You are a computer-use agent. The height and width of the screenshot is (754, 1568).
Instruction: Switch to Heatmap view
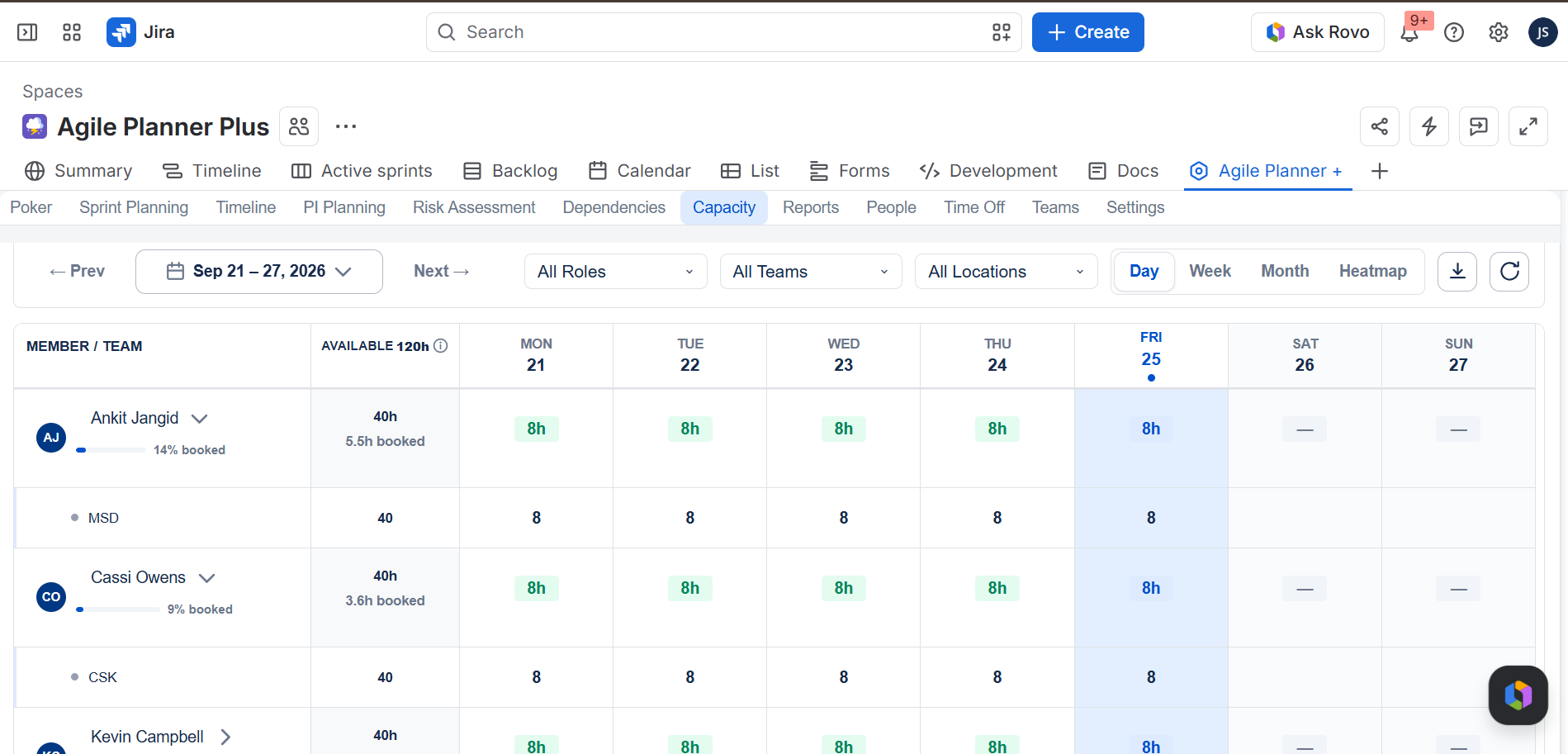click(1372, 271)
